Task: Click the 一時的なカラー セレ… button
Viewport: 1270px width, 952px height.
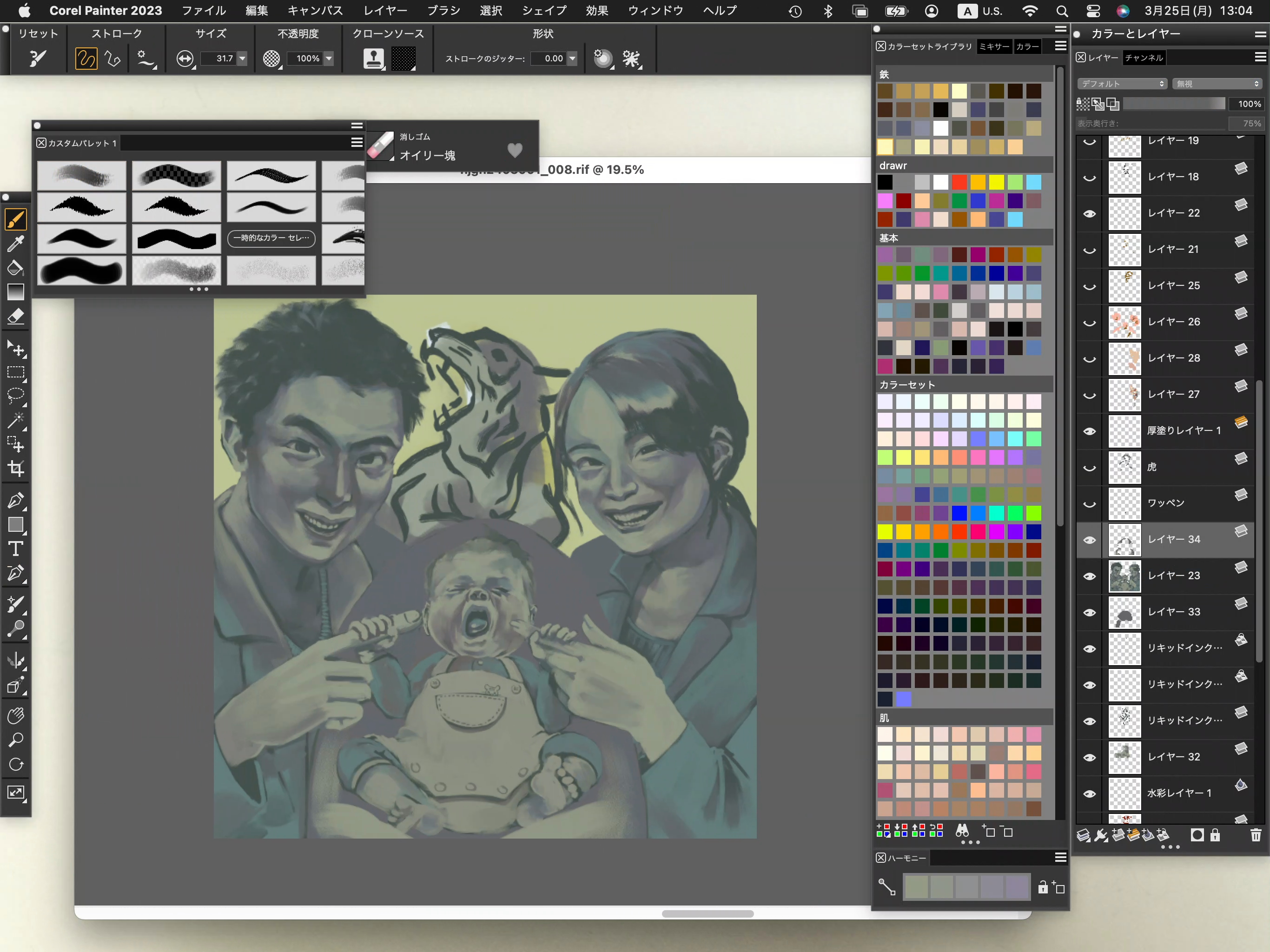Action: coord(271,238)
